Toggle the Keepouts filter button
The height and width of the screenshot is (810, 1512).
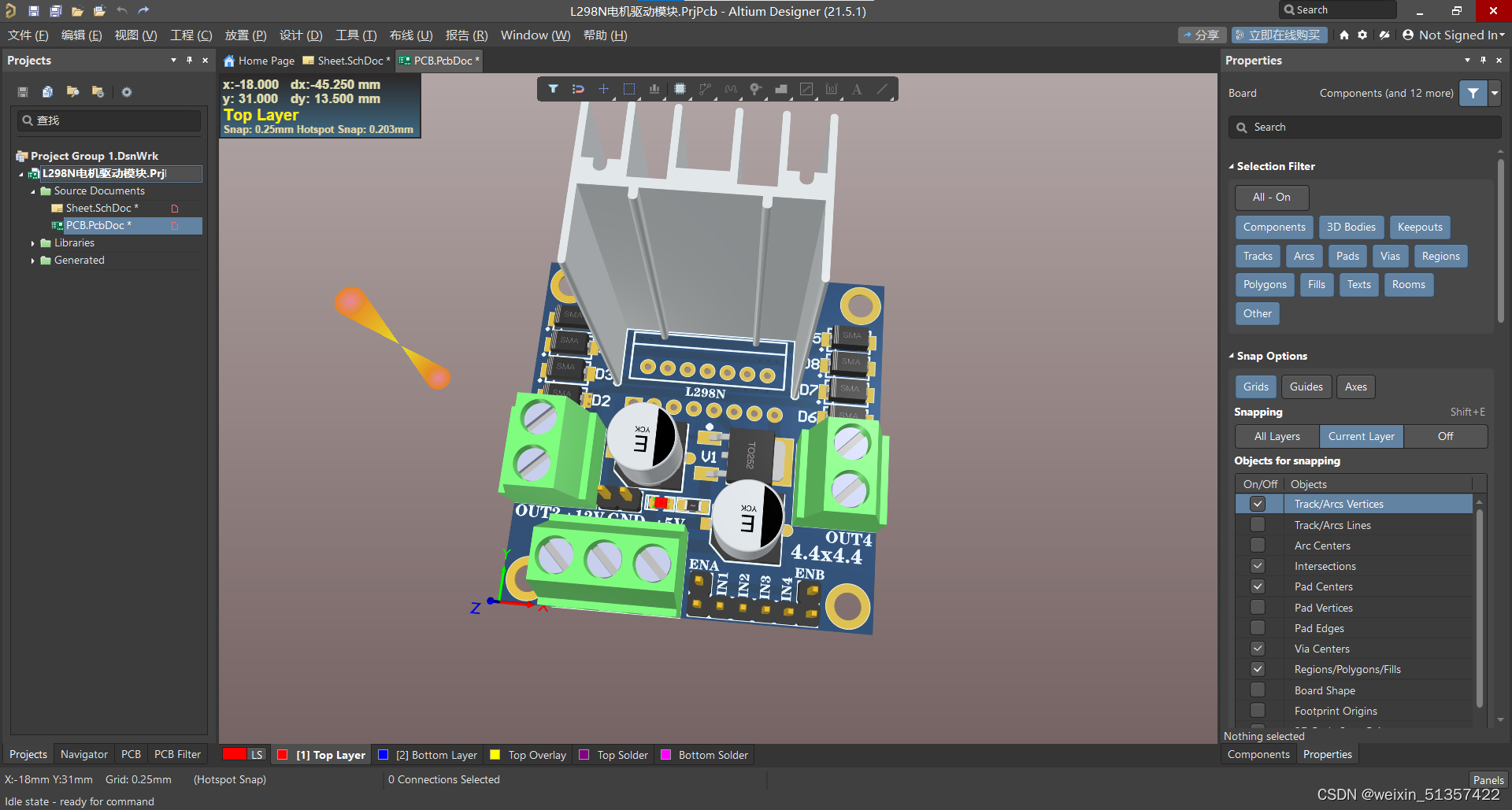[x=1420, y=227]
